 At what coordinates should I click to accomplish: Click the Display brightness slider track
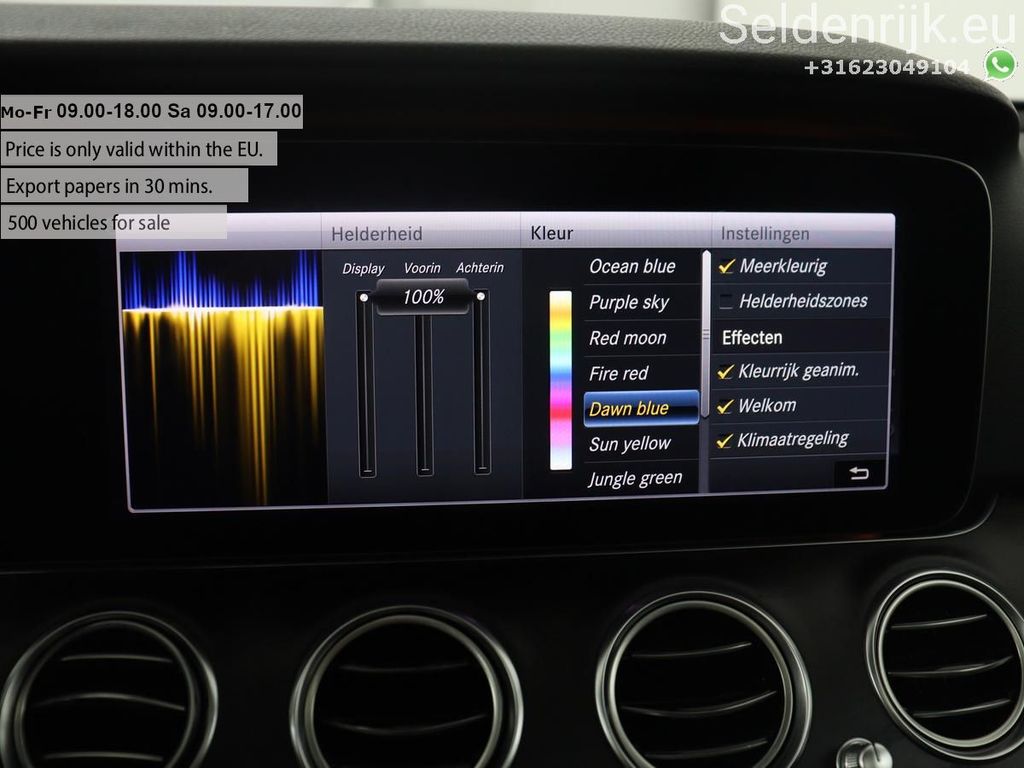(x=367, y=385)
